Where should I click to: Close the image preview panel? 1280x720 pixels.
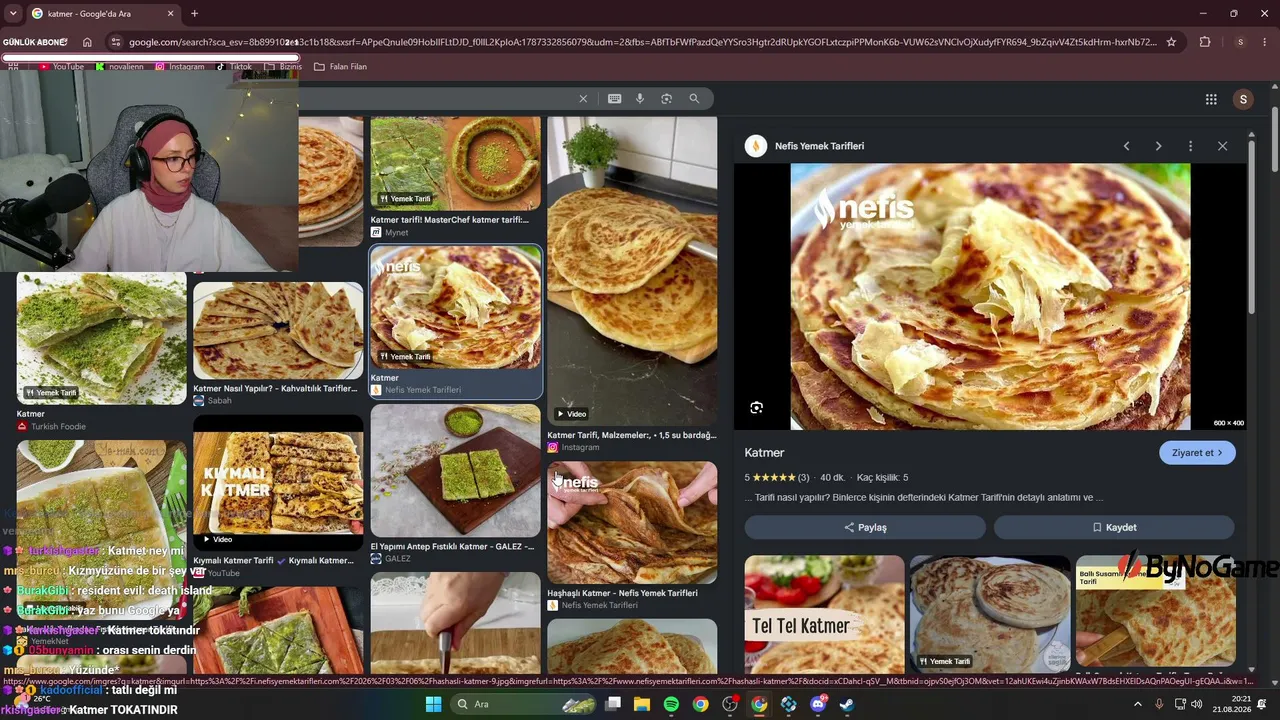(1222, 146)
